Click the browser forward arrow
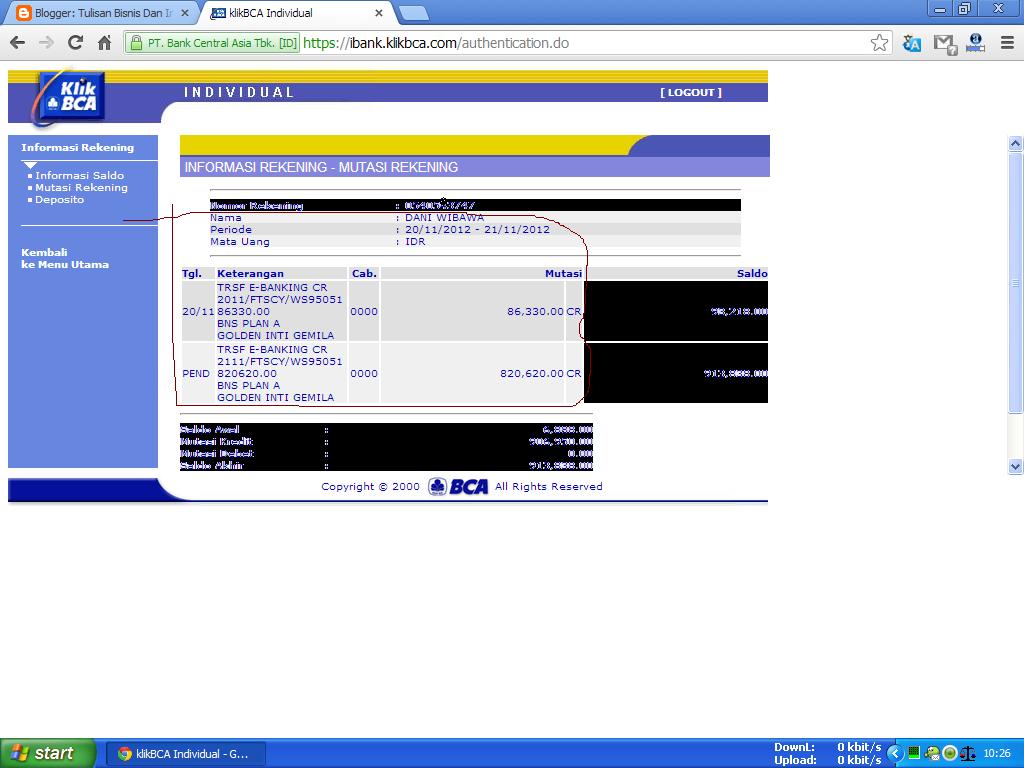Viewport: 1024px width, 768px height. pos(46,43)
